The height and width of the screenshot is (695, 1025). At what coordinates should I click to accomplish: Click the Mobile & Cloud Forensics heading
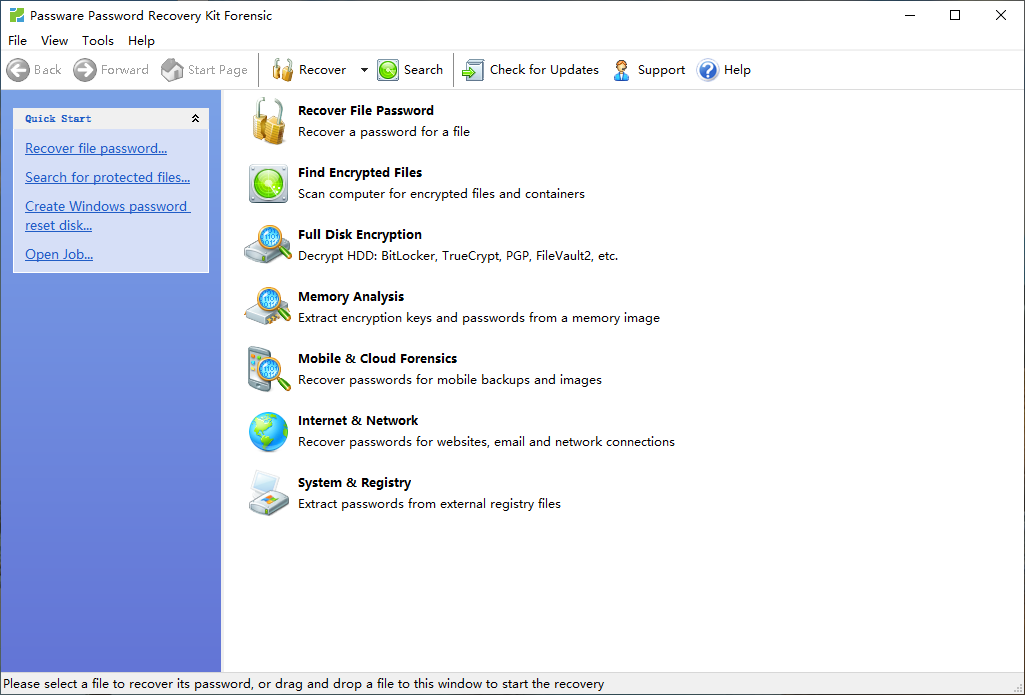pyautogui.click(x=377, y=359)
